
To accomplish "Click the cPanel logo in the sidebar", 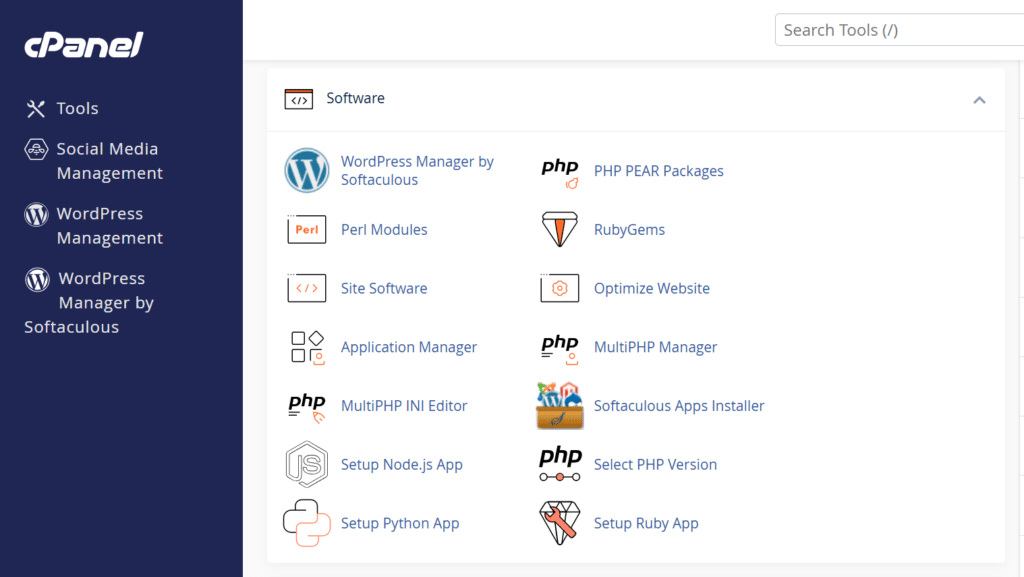I will pos(83,44).
